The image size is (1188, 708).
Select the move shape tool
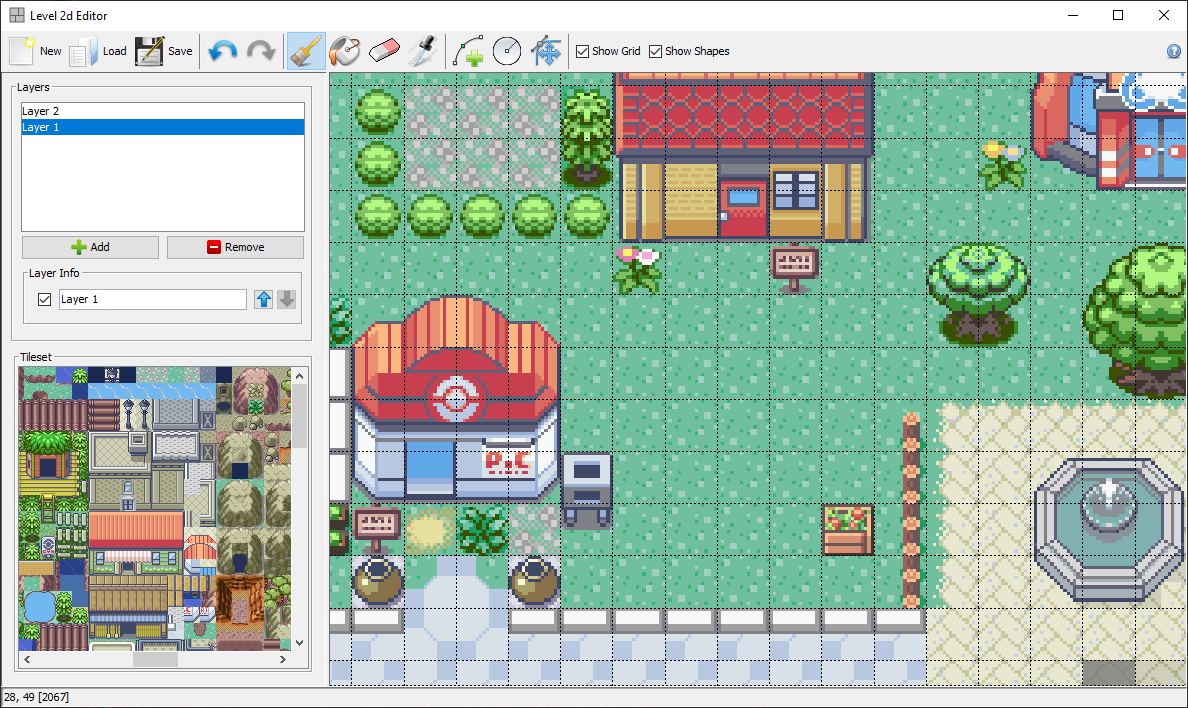(546, 52)
